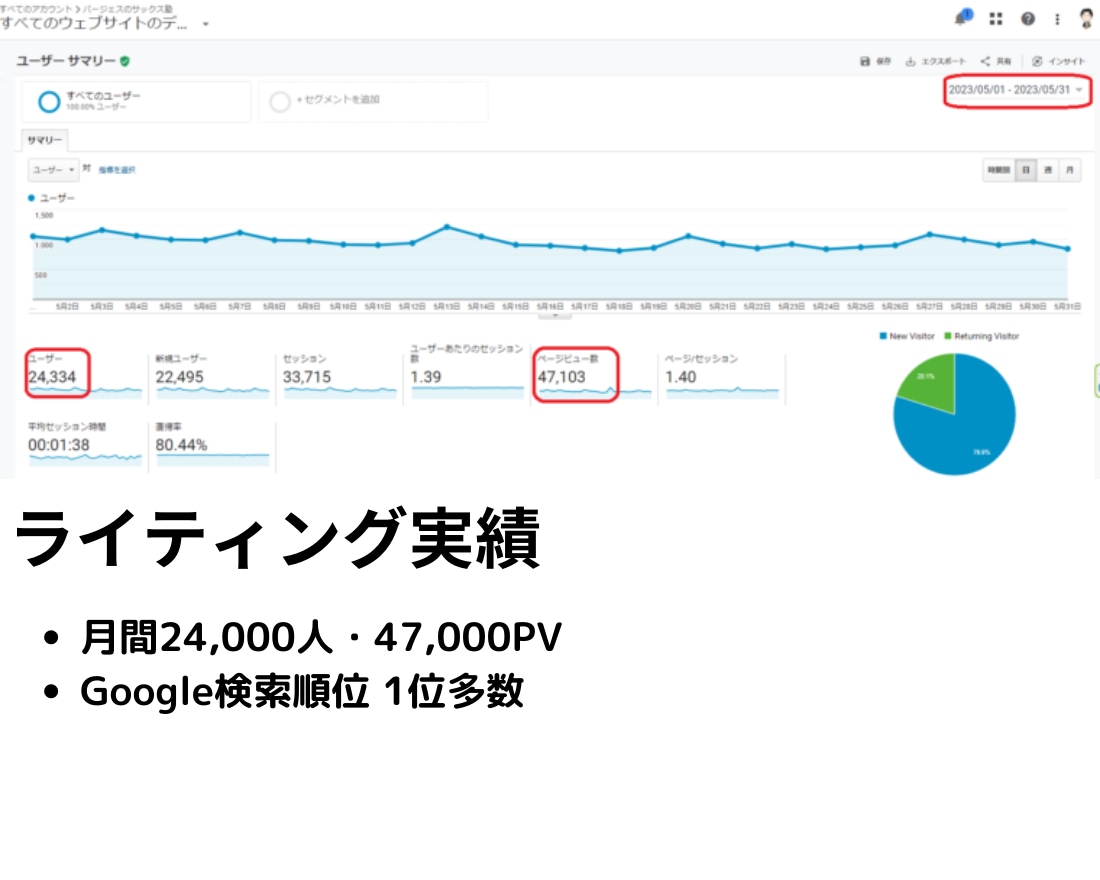1100x880 pixels.
Task: Select the 新規ユーザー 22,495 metric tile
Action: point(212,377)
